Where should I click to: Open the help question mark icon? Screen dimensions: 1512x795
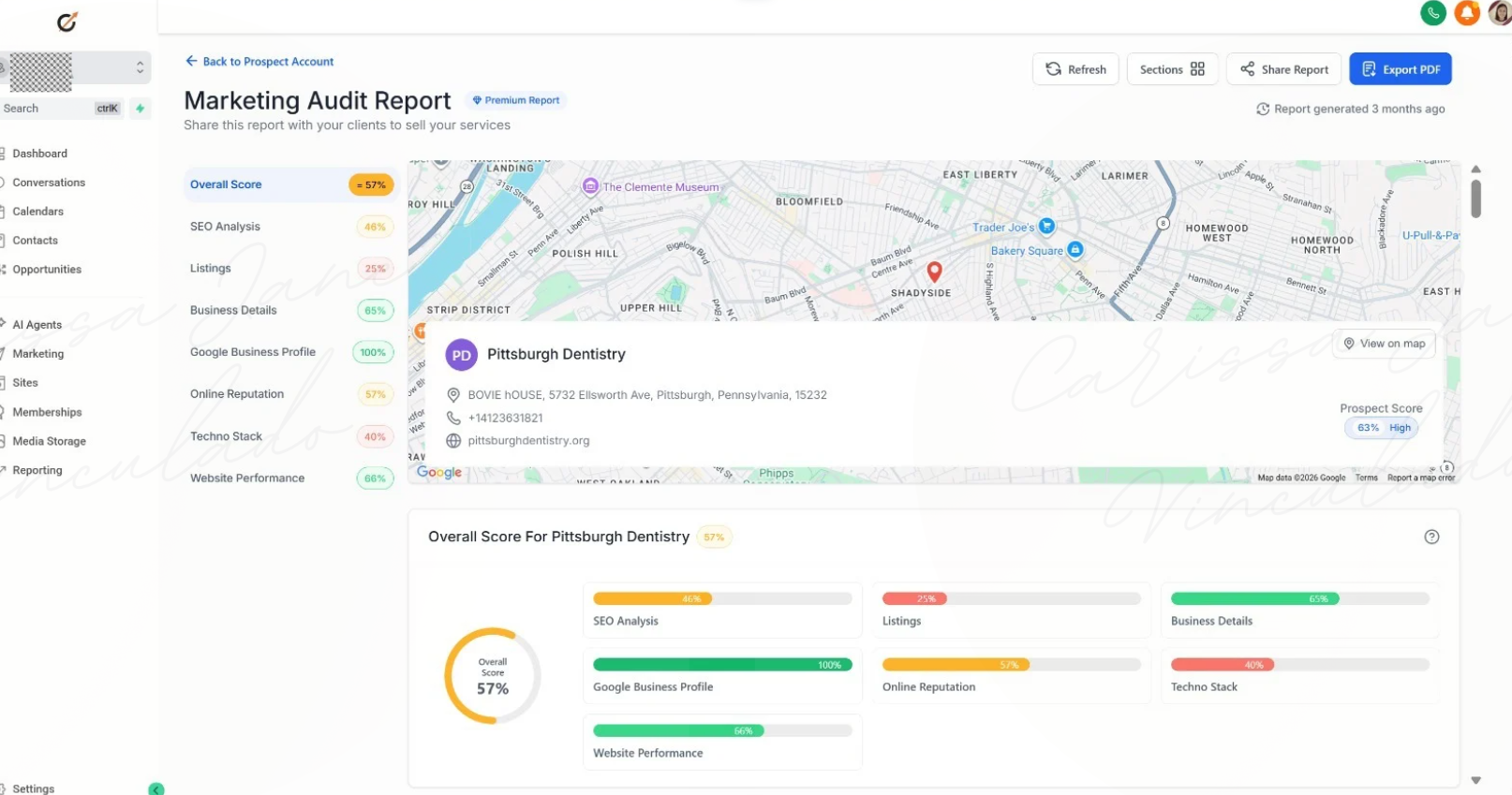pyautogui.click(x=1431, y=537)
